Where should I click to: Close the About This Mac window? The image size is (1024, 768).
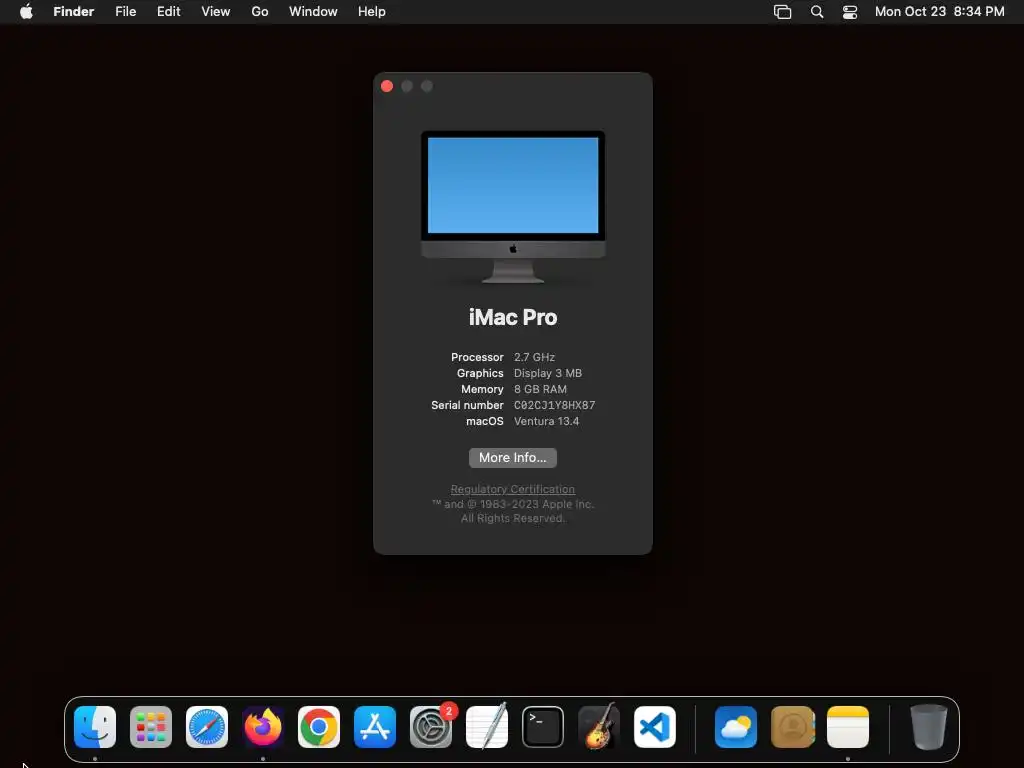click(x=387, y=86)
